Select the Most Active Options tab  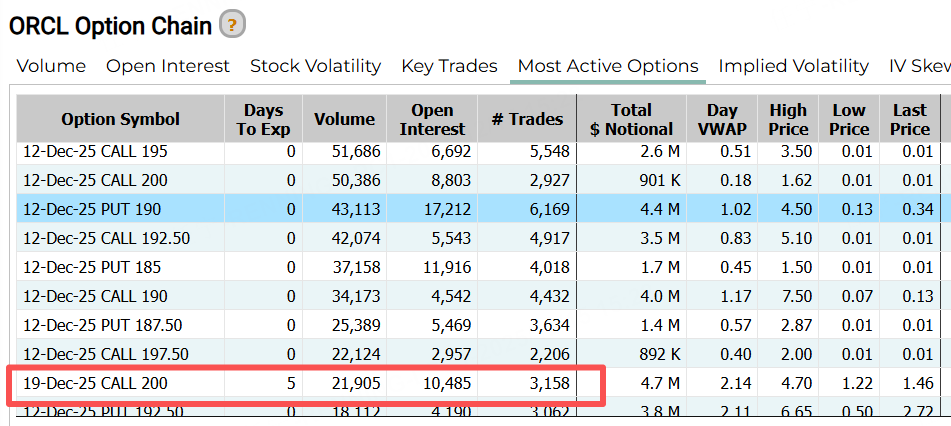[x=608, y=66]
